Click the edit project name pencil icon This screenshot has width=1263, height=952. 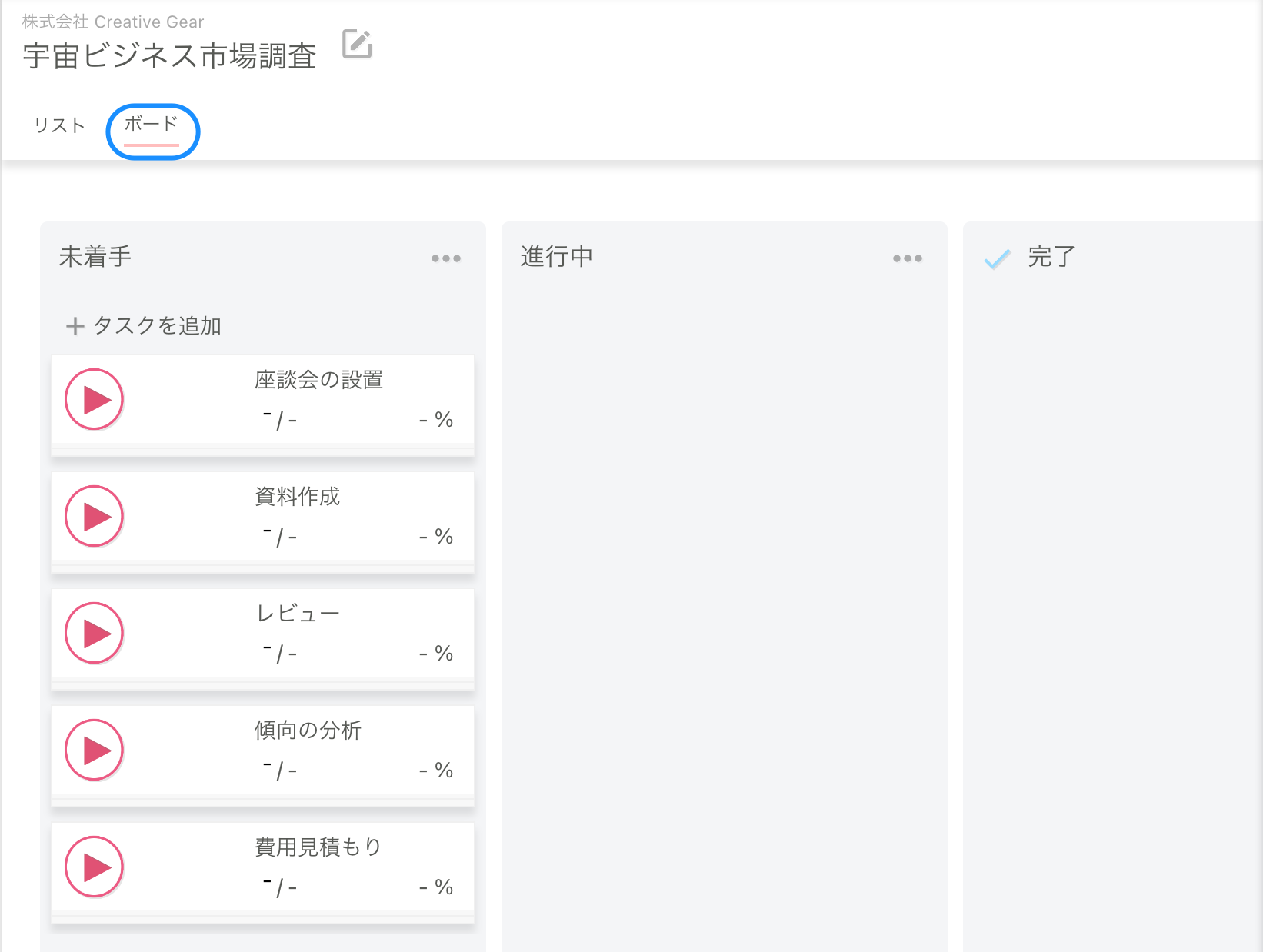357,44
